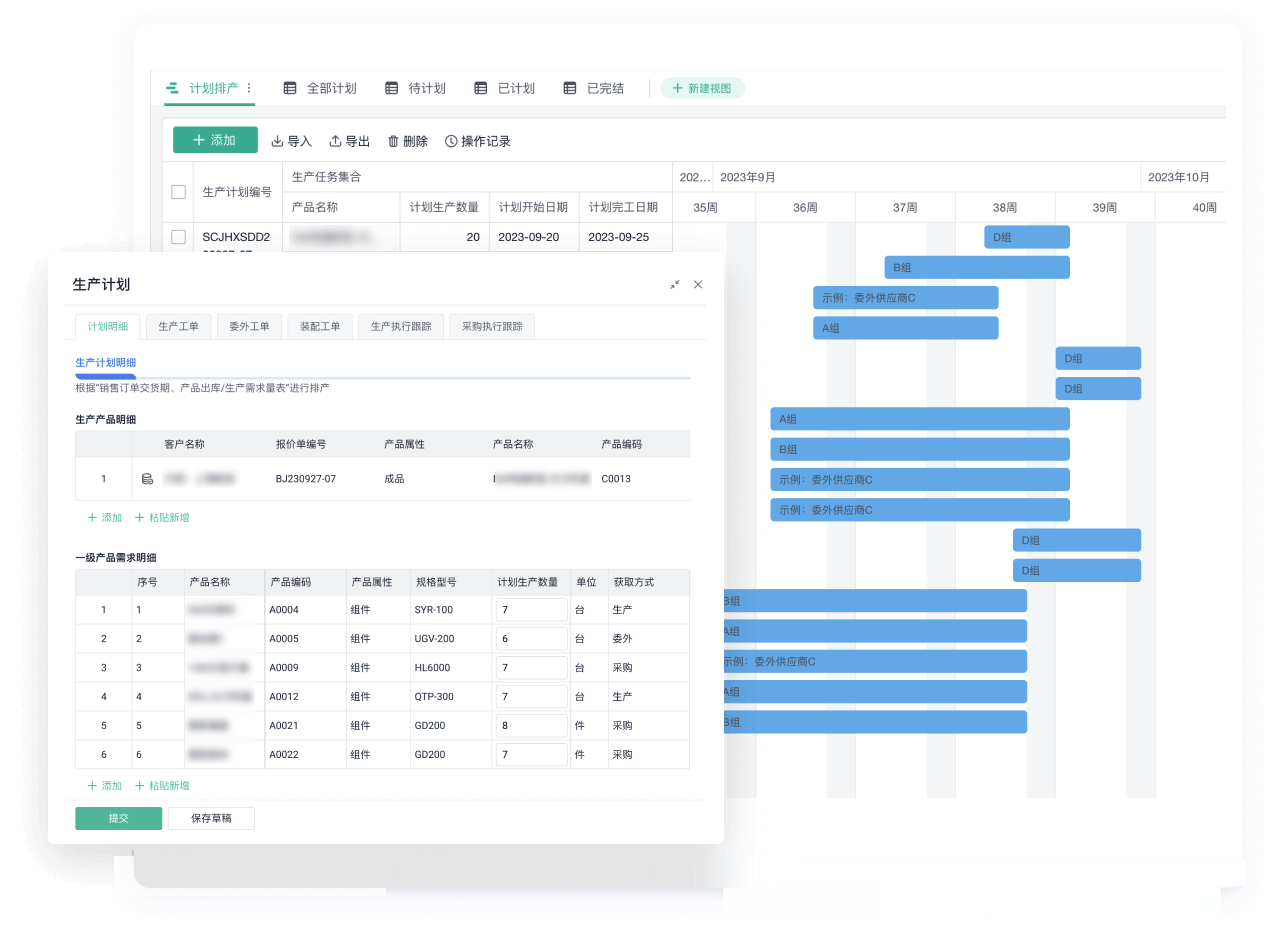This screenshot has width=1274, height=928.
Task: Click the 导出 (export) icon
Action: click(x=336, y=142)
